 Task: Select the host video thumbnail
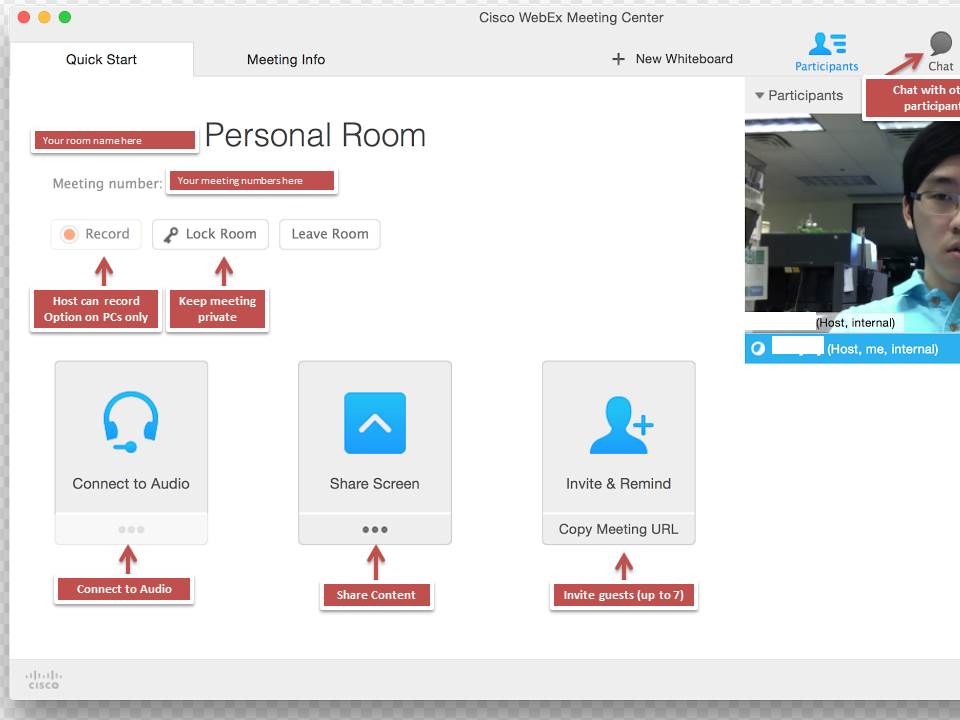pyautogui.click(x=852, y=223)
